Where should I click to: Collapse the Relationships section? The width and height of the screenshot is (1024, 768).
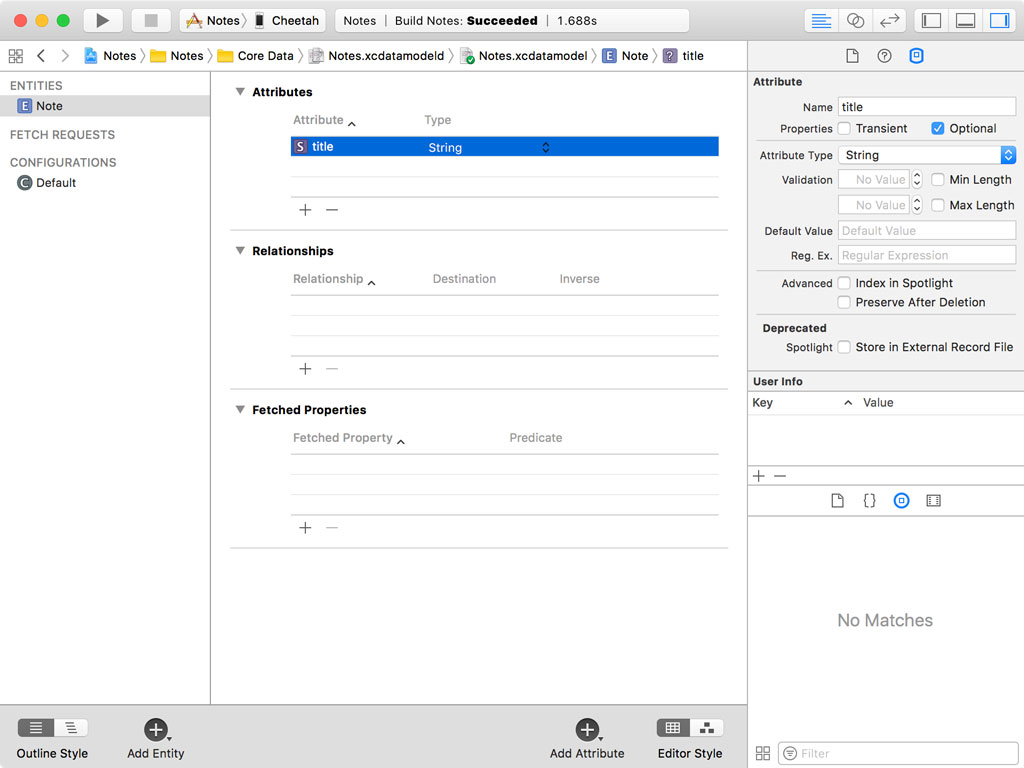239,251
